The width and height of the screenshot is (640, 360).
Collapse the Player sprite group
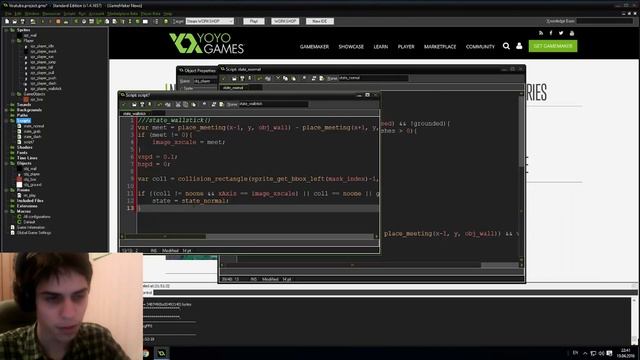pyautogui.click(x=13, y=41)
